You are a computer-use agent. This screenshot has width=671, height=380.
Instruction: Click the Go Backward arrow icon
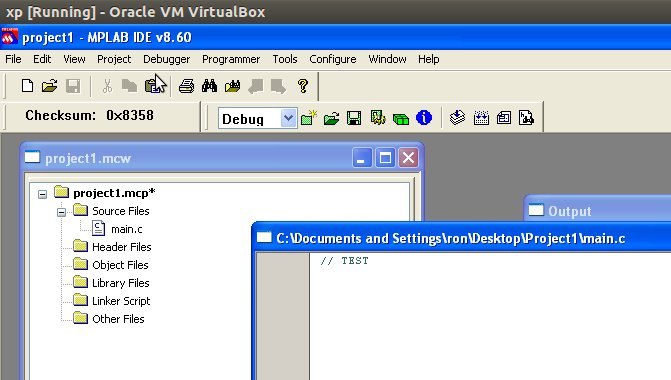(255, 86)
